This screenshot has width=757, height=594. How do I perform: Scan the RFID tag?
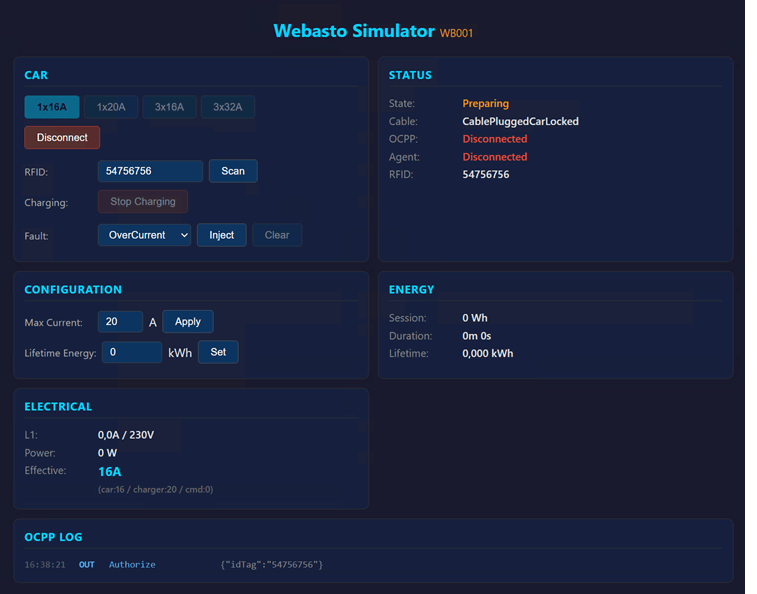point(233,171)
